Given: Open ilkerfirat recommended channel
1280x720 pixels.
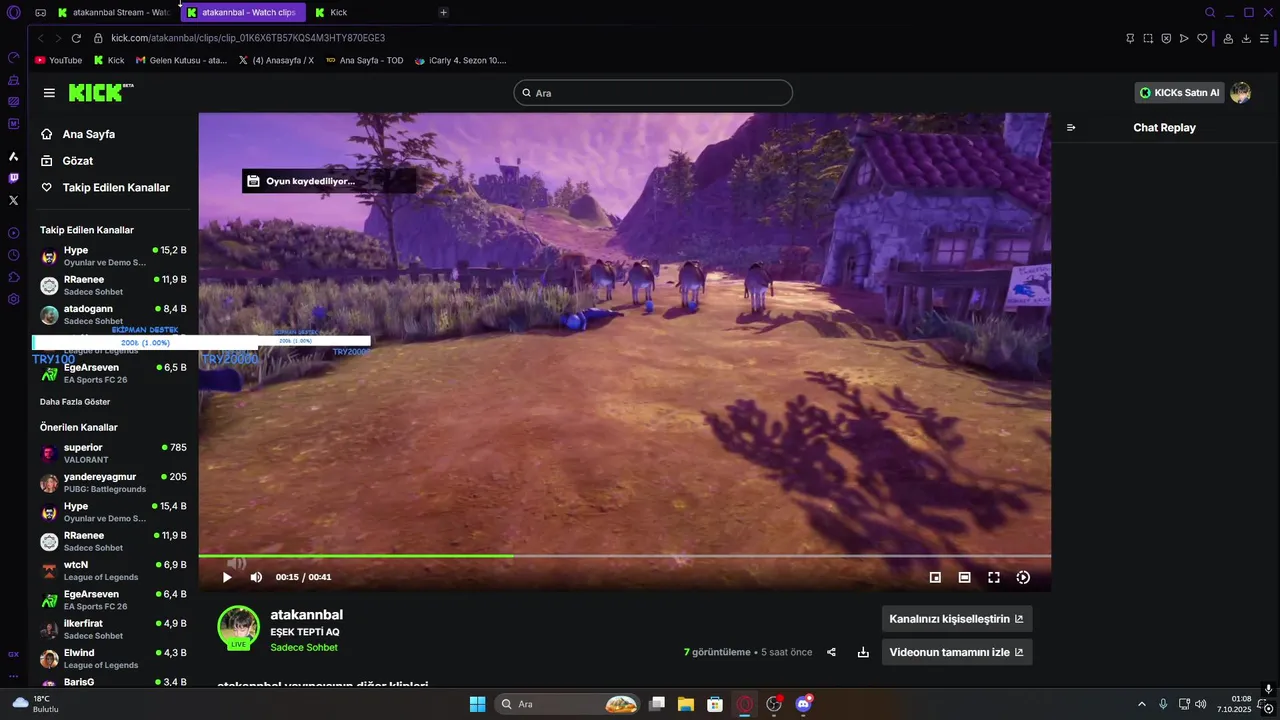Looking at the screenshot, I should pyautogui.click(x=113, y=629).
